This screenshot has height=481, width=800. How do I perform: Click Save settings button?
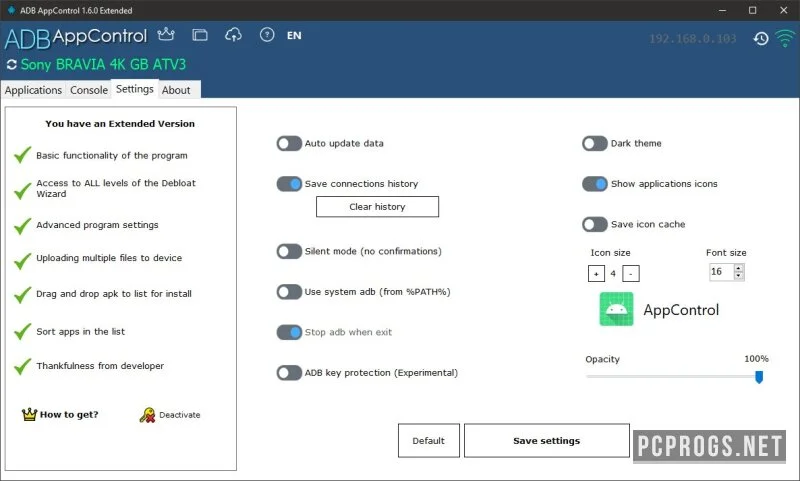tap(546, 441)
